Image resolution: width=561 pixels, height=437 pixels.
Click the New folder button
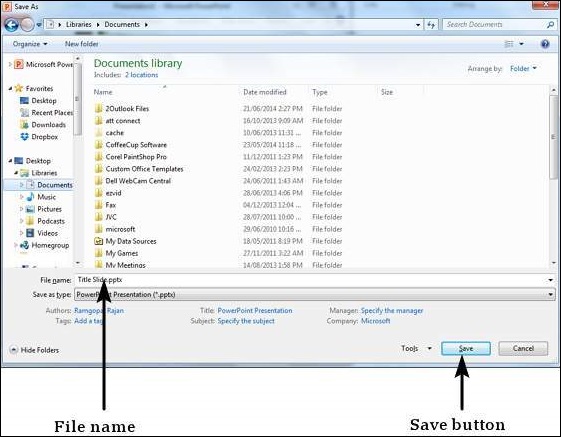coord(82,44)
